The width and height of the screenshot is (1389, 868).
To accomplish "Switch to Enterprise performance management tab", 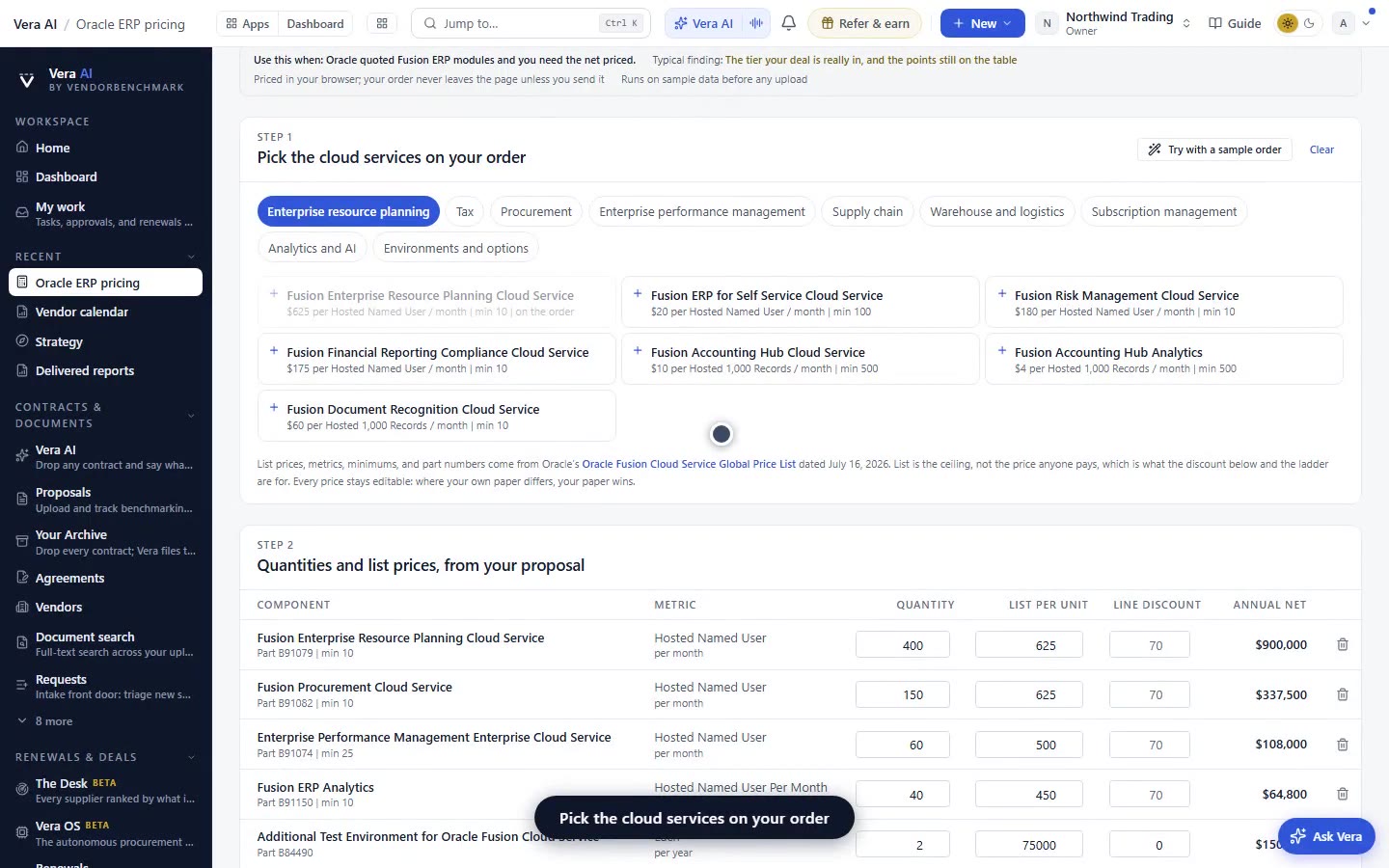I will 702,212.
